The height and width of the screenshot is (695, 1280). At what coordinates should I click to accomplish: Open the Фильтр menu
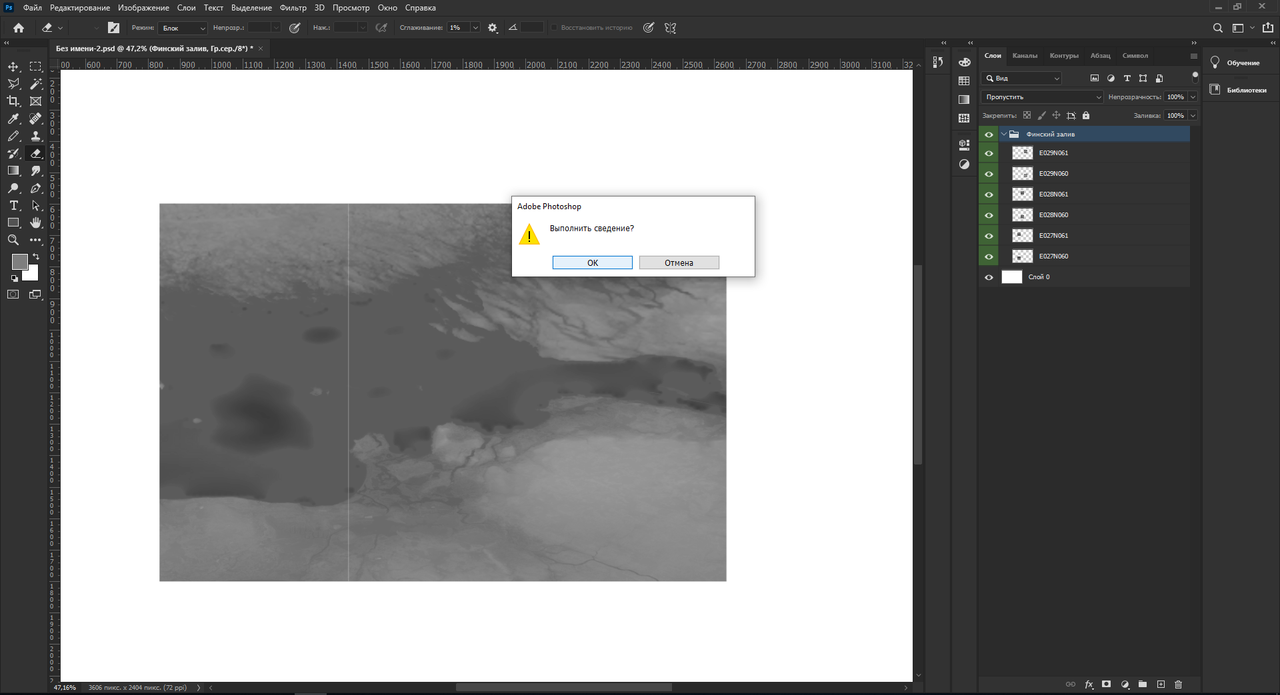coord(293,7)
